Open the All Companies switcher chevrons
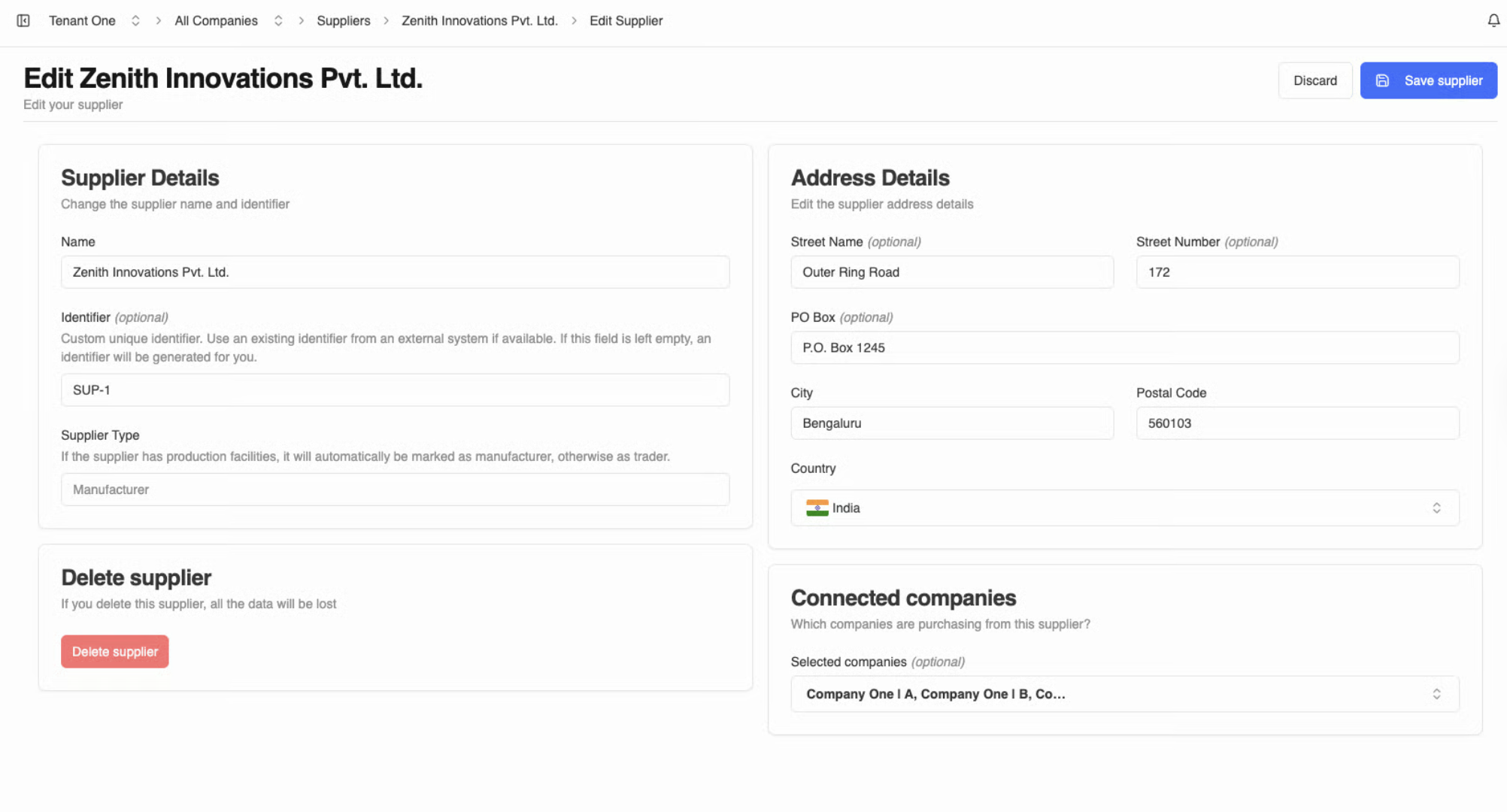 (x=278, y=21)
